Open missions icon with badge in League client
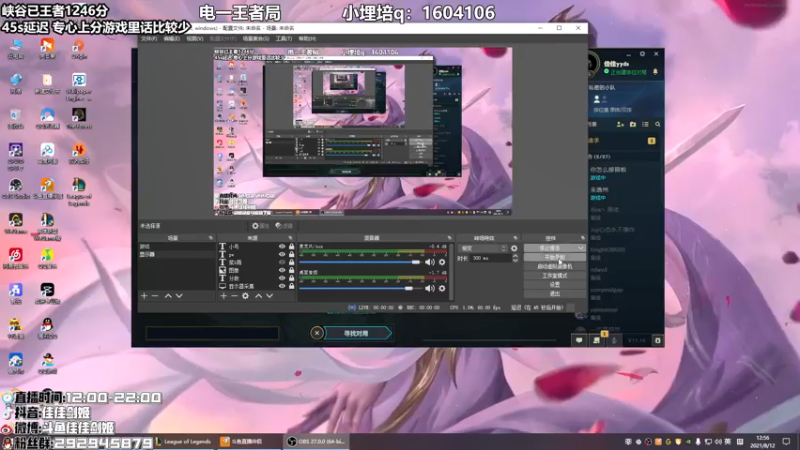This screenshot has height=450, width=800. pos(596,339)
